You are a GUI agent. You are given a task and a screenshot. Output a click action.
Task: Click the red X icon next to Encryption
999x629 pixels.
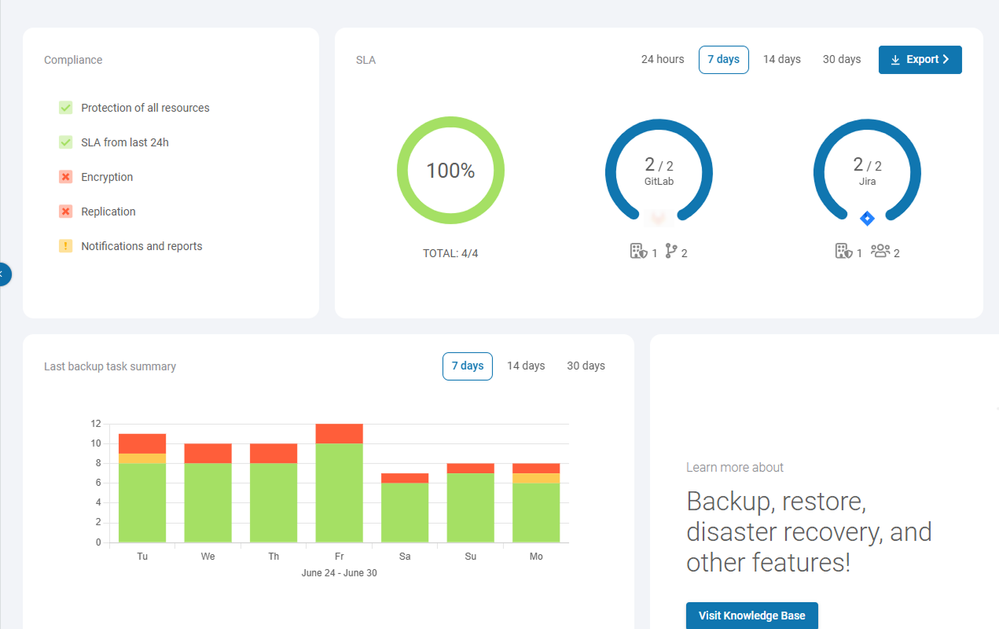coord(66,176)
